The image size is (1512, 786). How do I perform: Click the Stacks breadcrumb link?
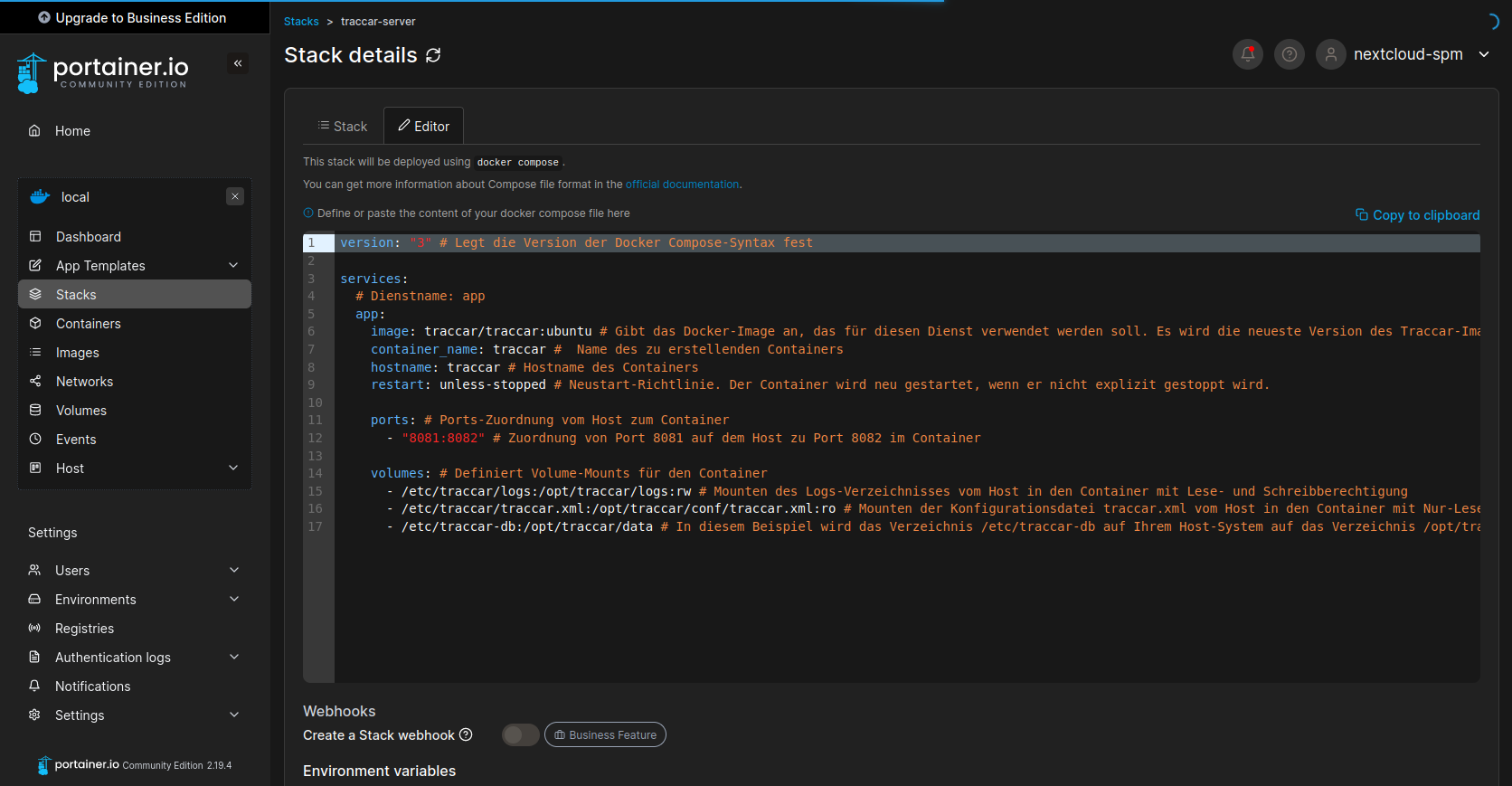[301, 22]
